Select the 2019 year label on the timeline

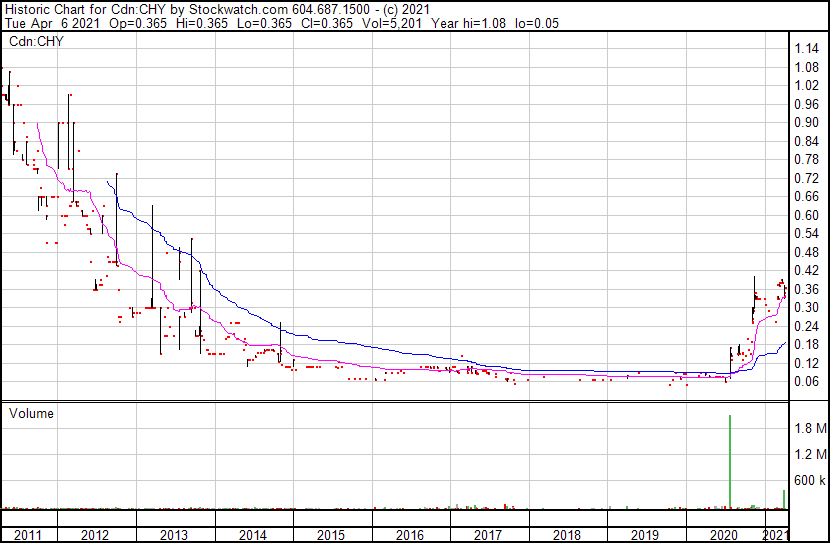(x=646, y=535)
